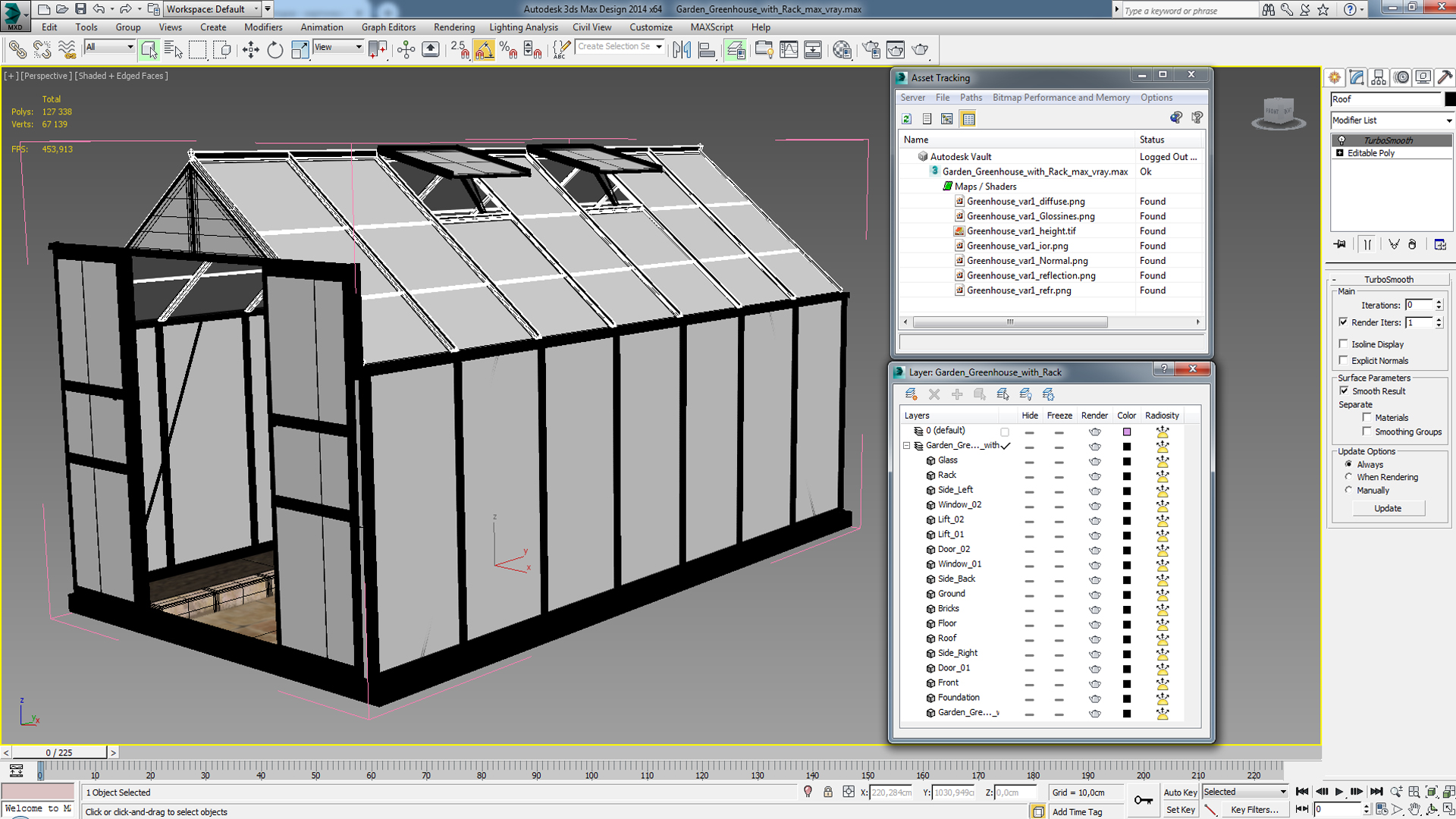Screen dimensions: 1456x819
Task: Open the Material Editor icon
Action: click(x=842, y=50)
